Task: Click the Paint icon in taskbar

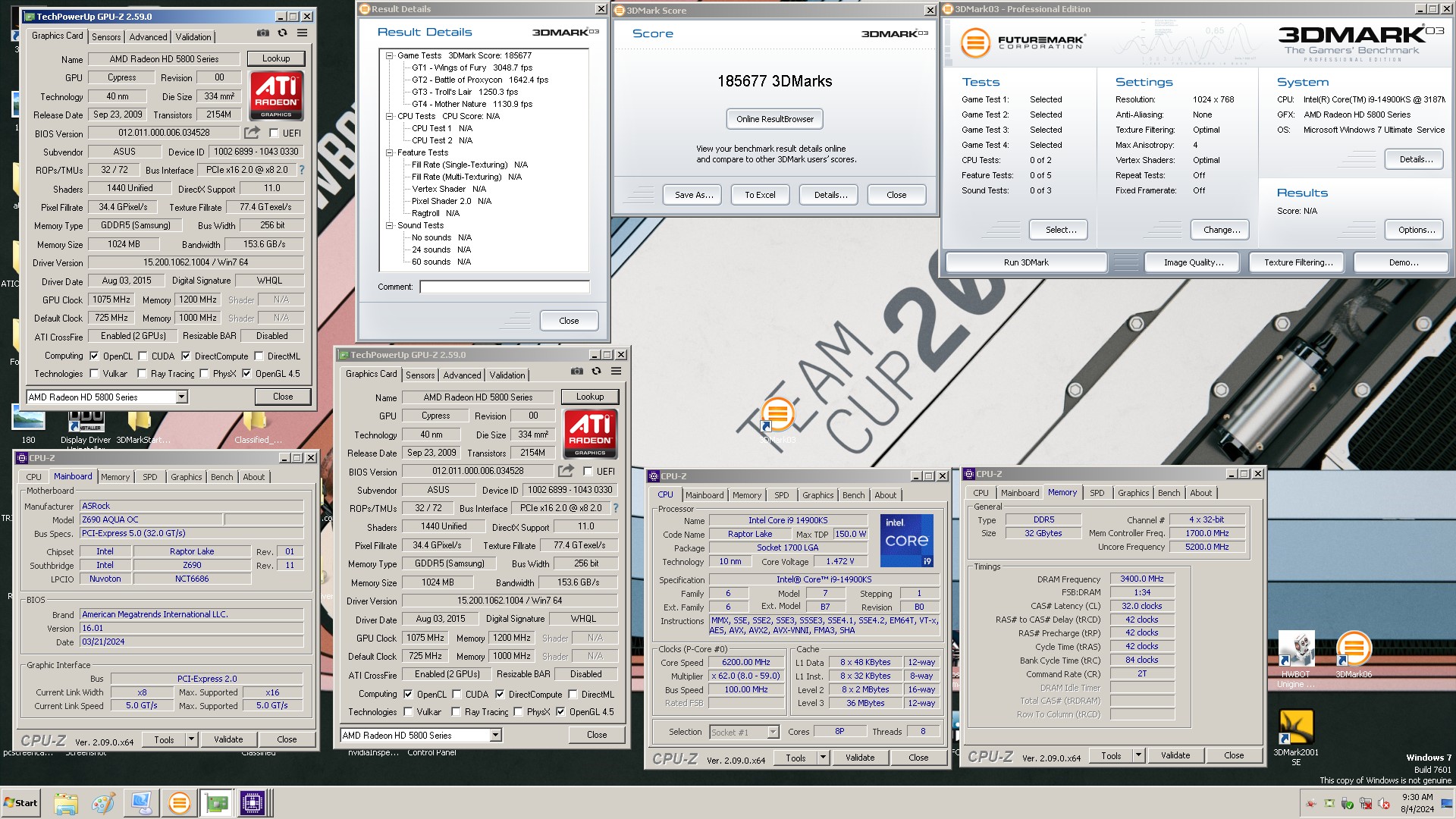Action: click(103, 803)
